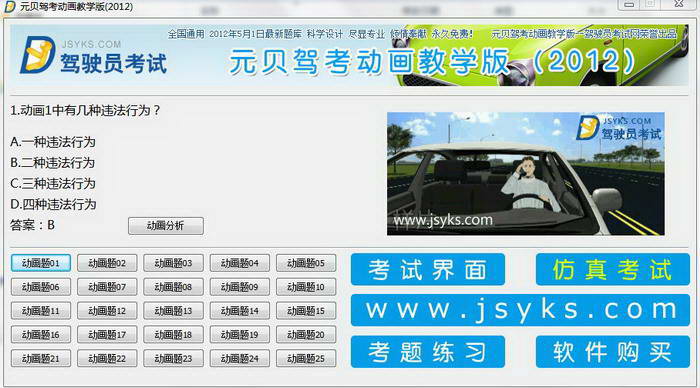
Task: Open animation question 动画题05
Action: (306, 263)
